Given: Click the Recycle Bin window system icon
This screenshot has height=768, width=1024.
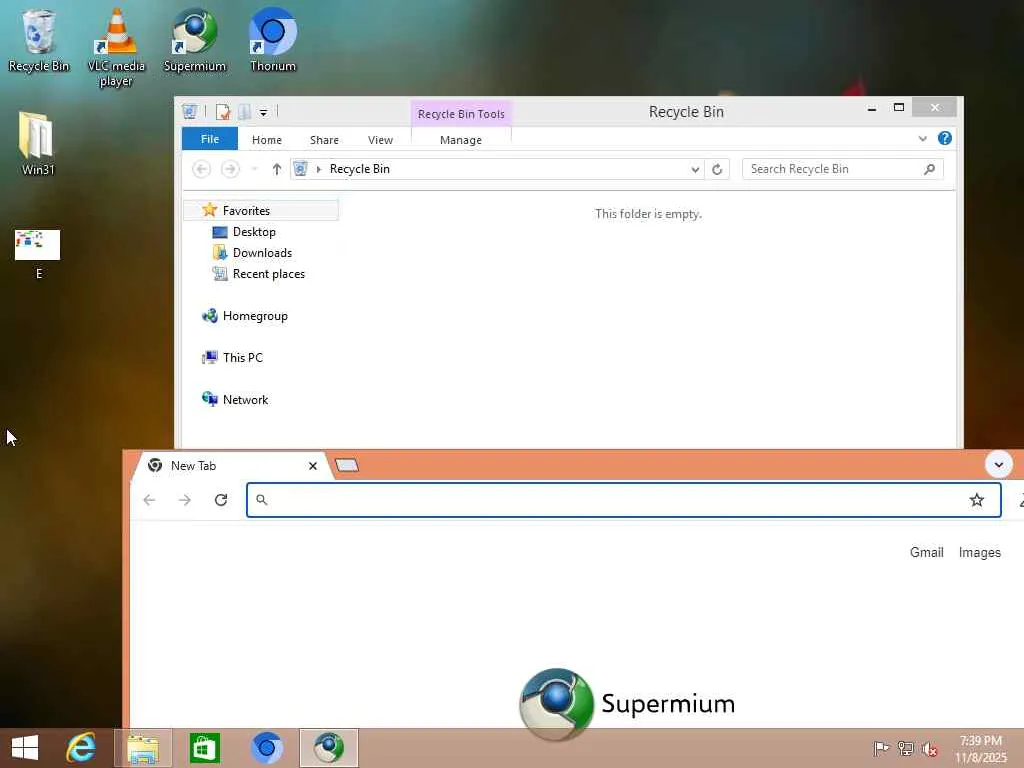Looking at the screenshot, I should pos(189,112).
